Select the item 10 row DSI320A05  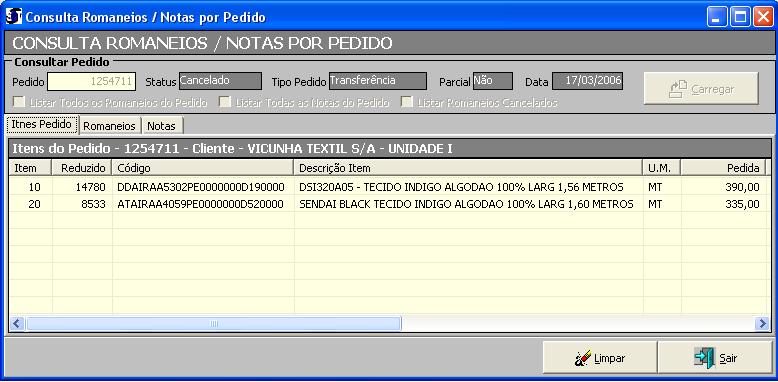pyautogui.click(x=389, y=187)
